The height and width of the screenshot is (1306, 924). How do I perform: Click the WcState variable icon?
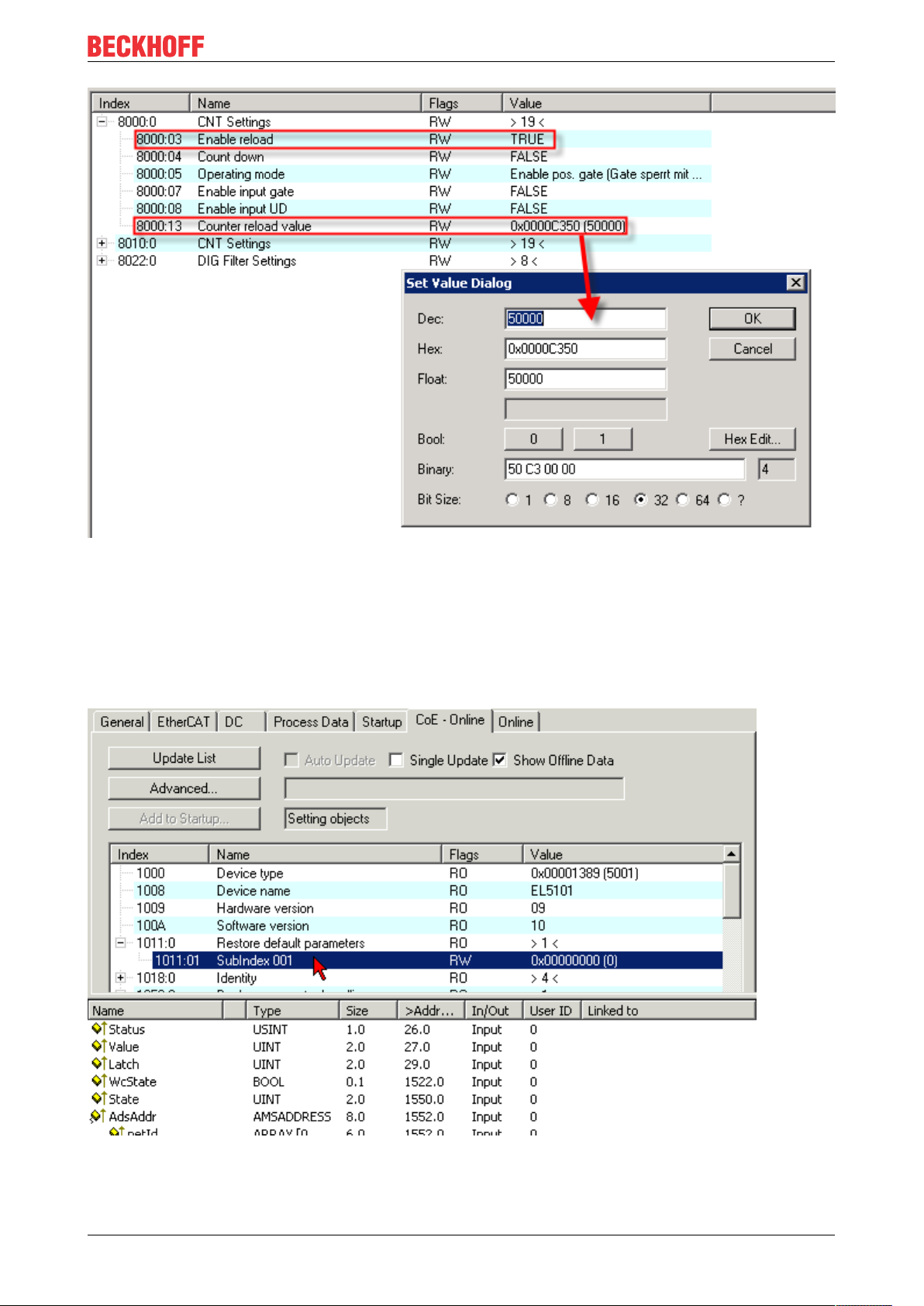point(98,1081)
